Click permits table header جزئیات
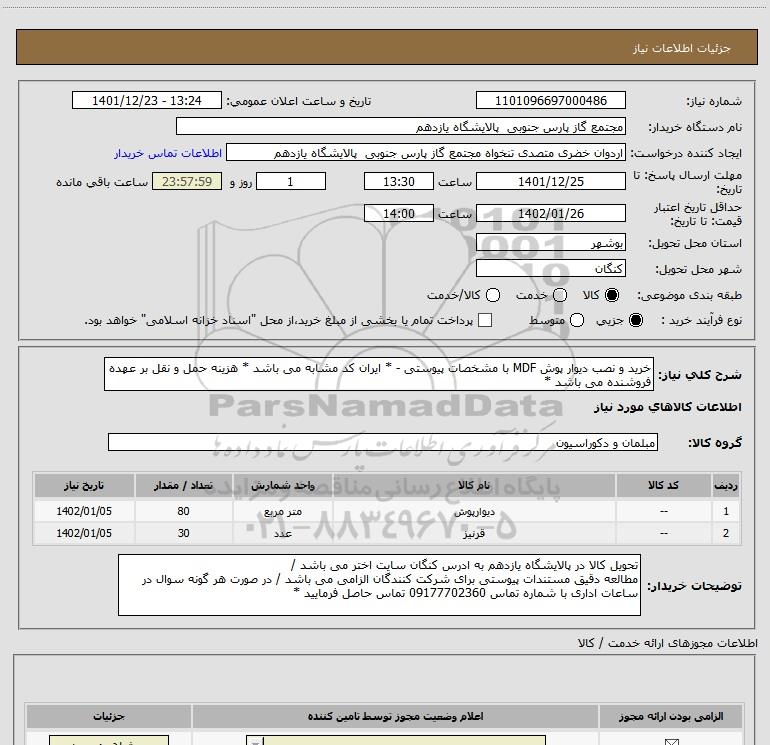770x745 pixels. [109, 717]
